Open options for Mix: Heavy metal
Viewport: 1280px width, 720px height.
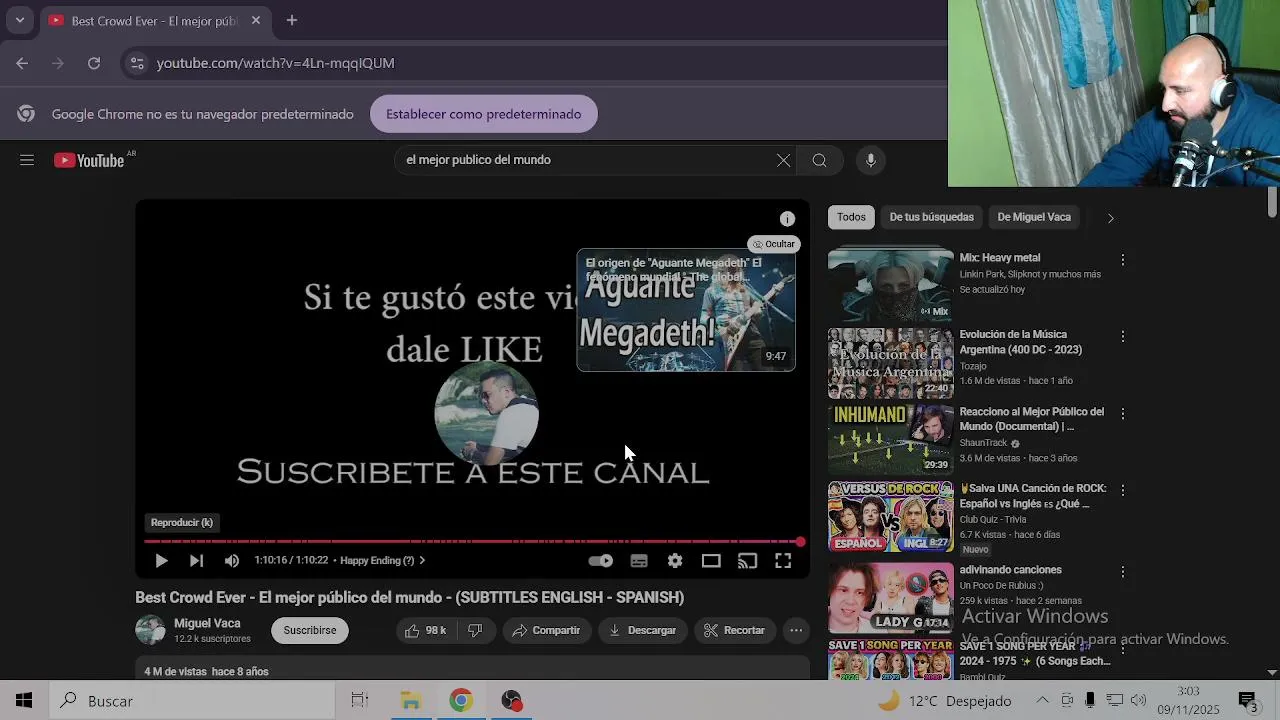click(1123, 260)
